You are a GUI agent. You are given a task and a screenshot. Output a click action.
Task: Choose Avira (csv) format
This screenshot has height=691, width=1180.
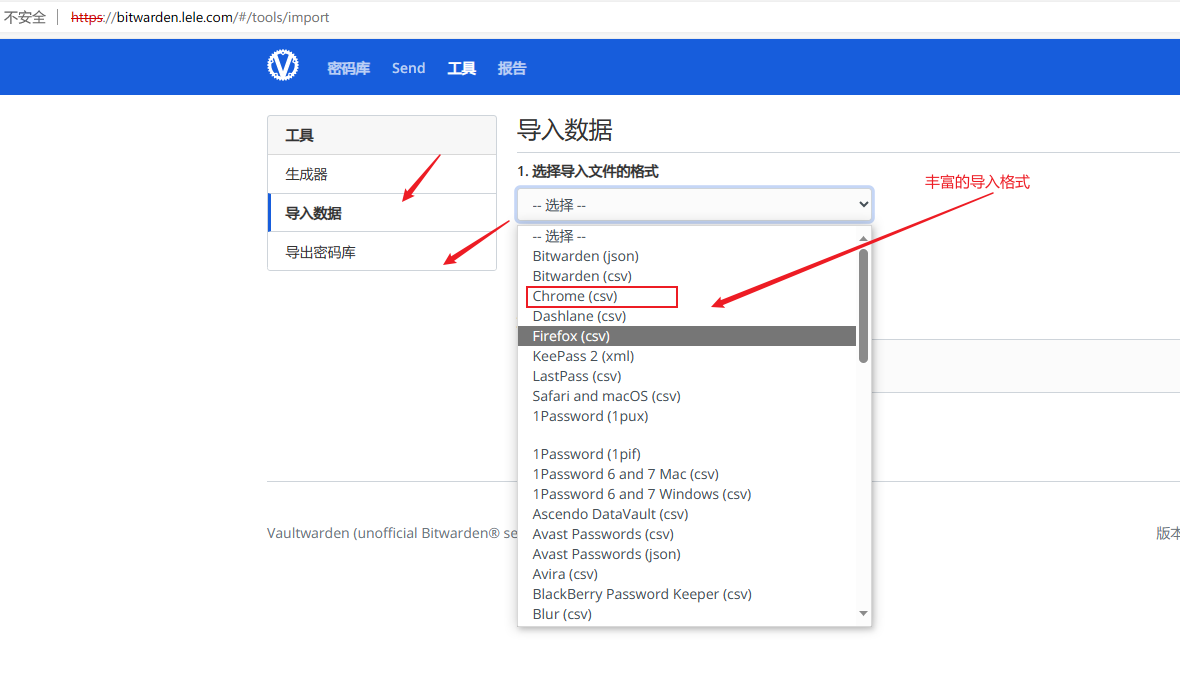click(x=686, y=574)
